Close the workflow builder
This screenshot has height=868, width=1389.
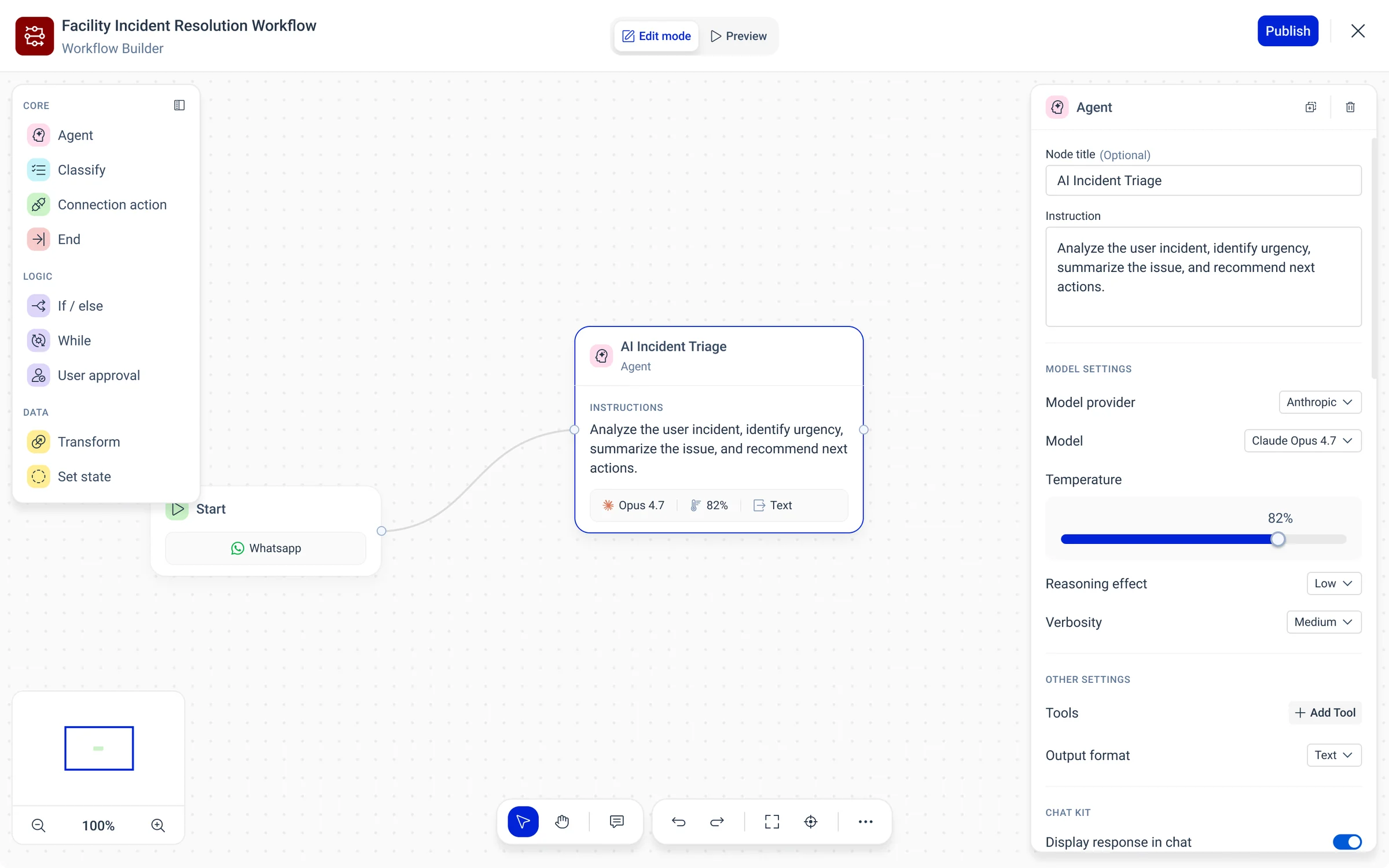[1358, 31]
